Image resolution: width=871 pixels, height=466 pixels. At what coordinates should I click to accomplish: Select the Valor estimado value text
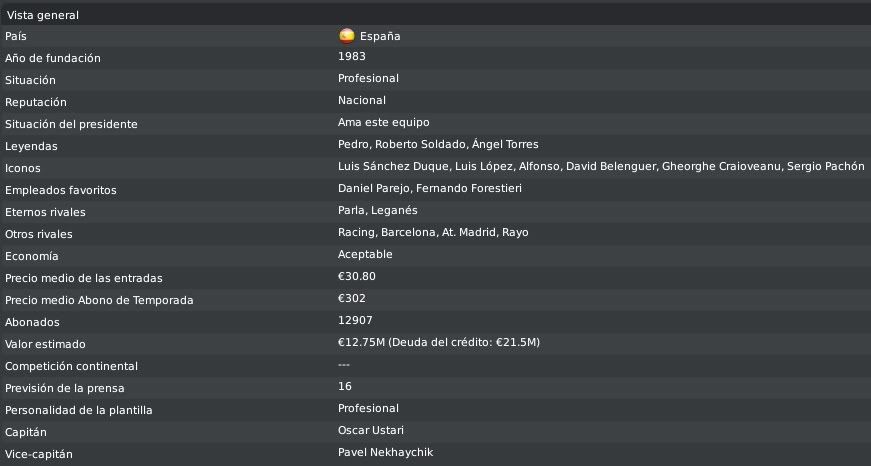click(439, 342)
